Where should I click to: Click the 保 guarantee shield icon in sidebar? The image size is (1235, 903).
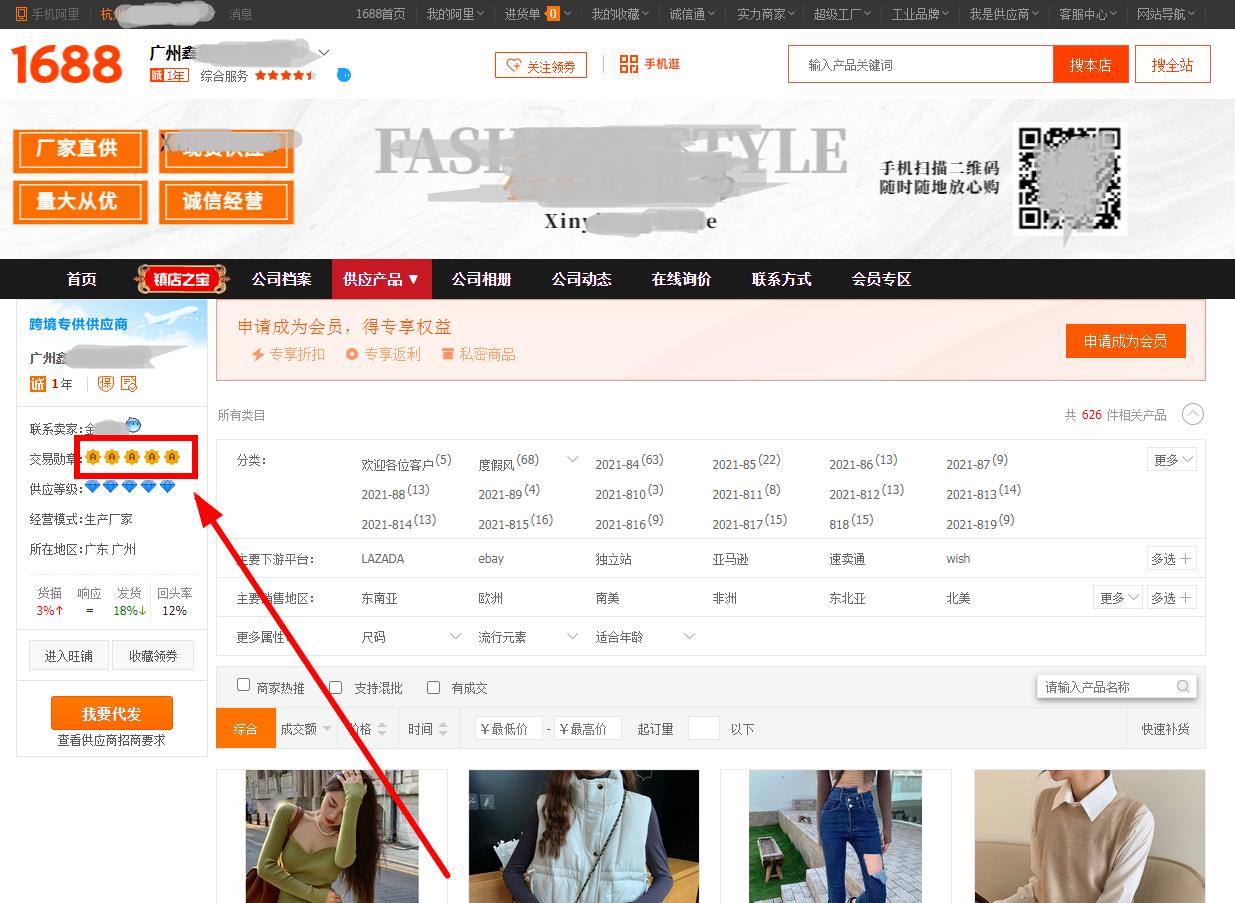coord(105,384)
